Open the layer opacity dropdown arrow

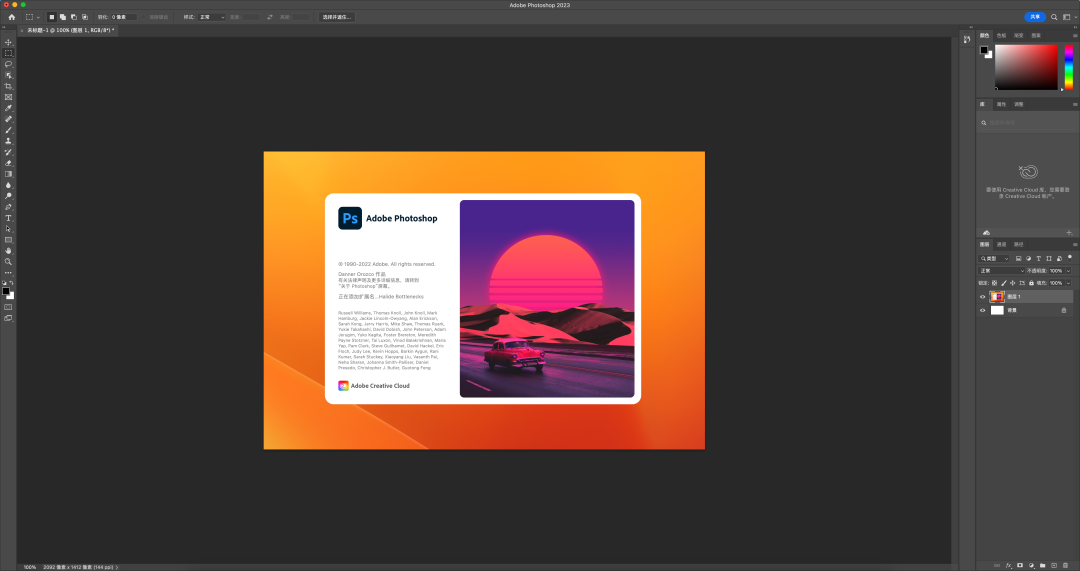tap(1069, 271)
